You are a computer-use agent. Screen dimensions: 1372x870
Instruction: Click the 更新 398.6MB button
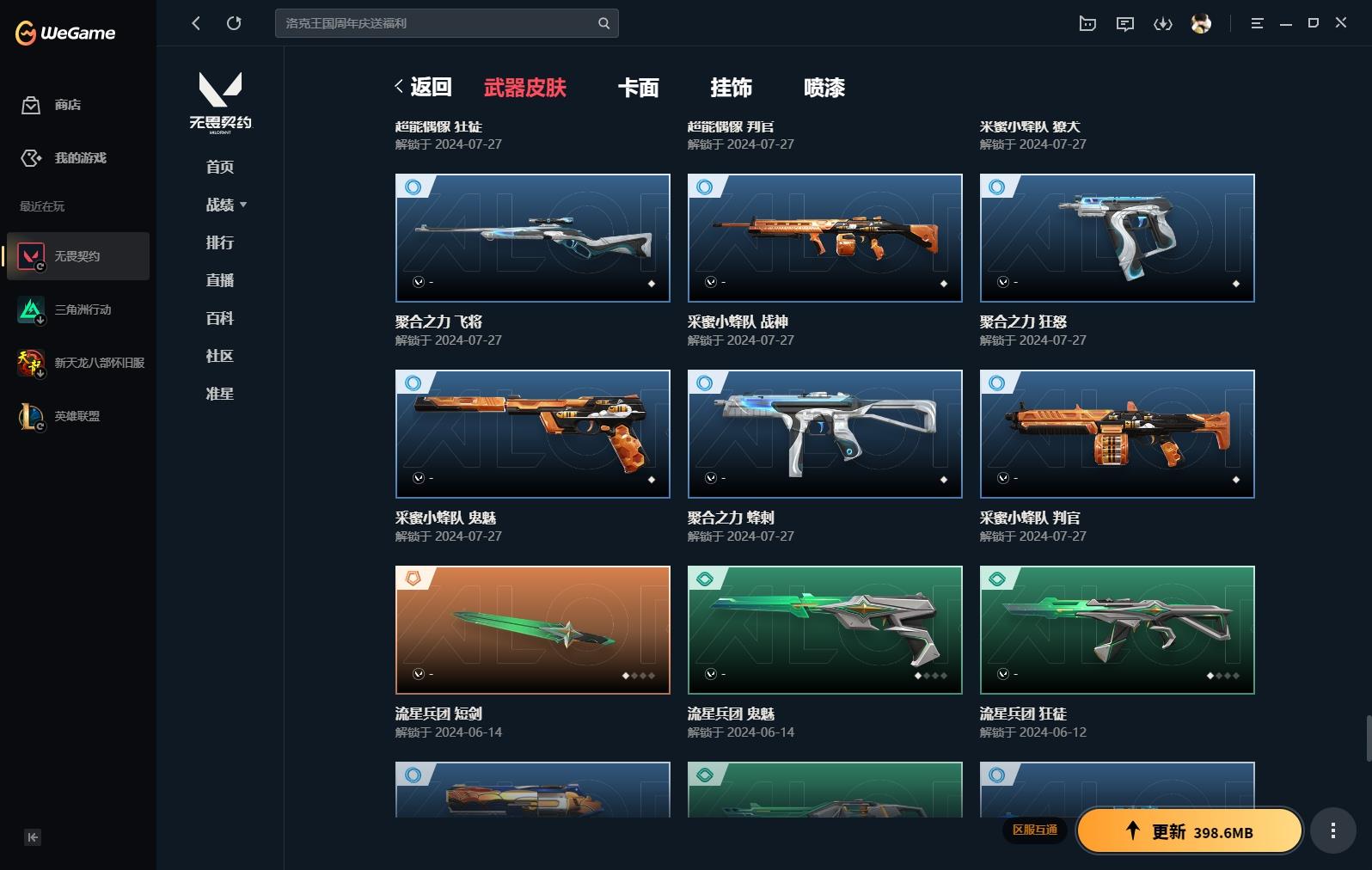click(x=1190, y=831)
